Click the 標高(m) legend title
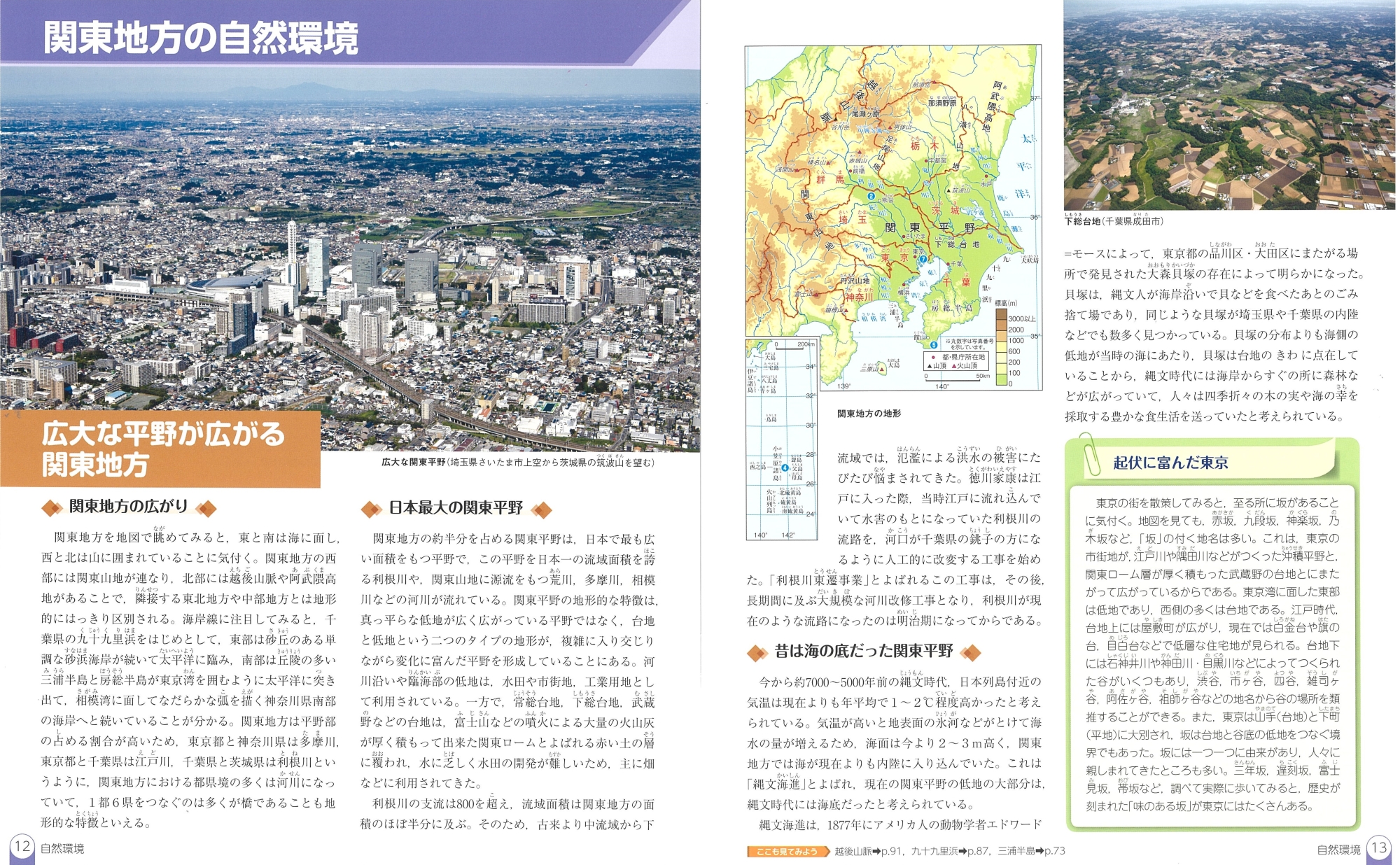The height and width of the screenshot is (865, 1400). pyautogui.click(x=1005, y=303)
